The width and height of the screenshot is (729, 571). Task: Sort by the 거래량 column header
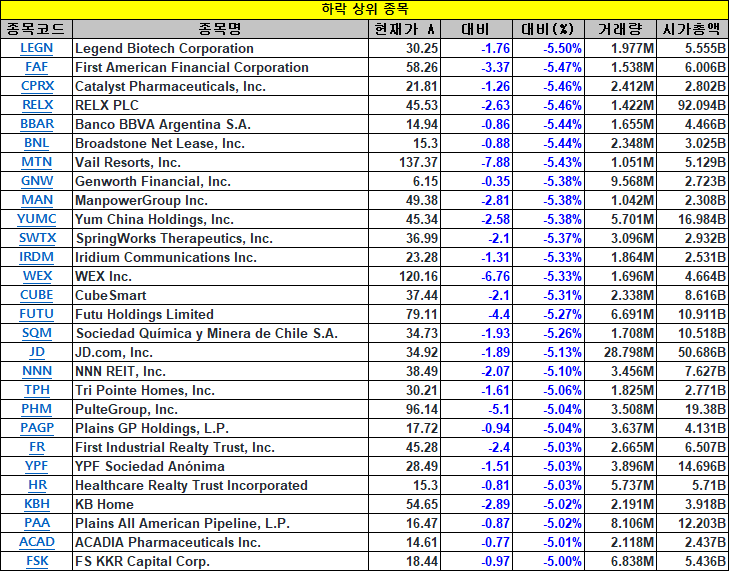620,29
